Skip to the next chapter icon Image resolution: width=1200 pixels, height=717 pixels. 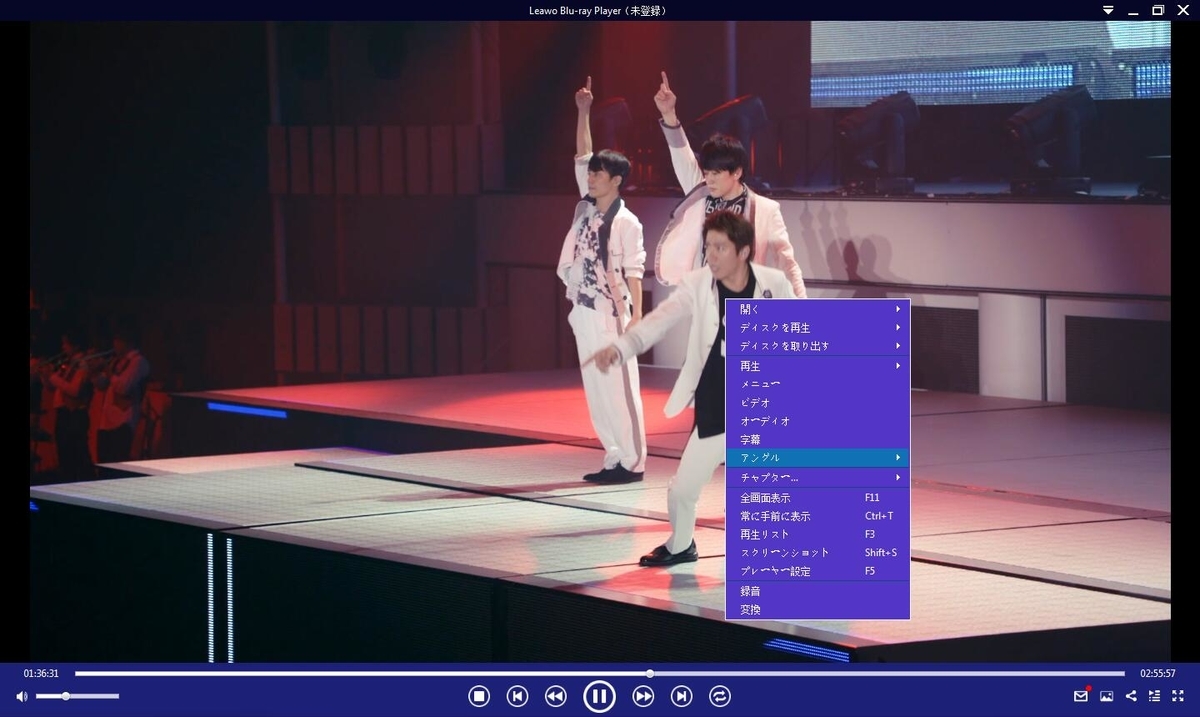point(681,696)
